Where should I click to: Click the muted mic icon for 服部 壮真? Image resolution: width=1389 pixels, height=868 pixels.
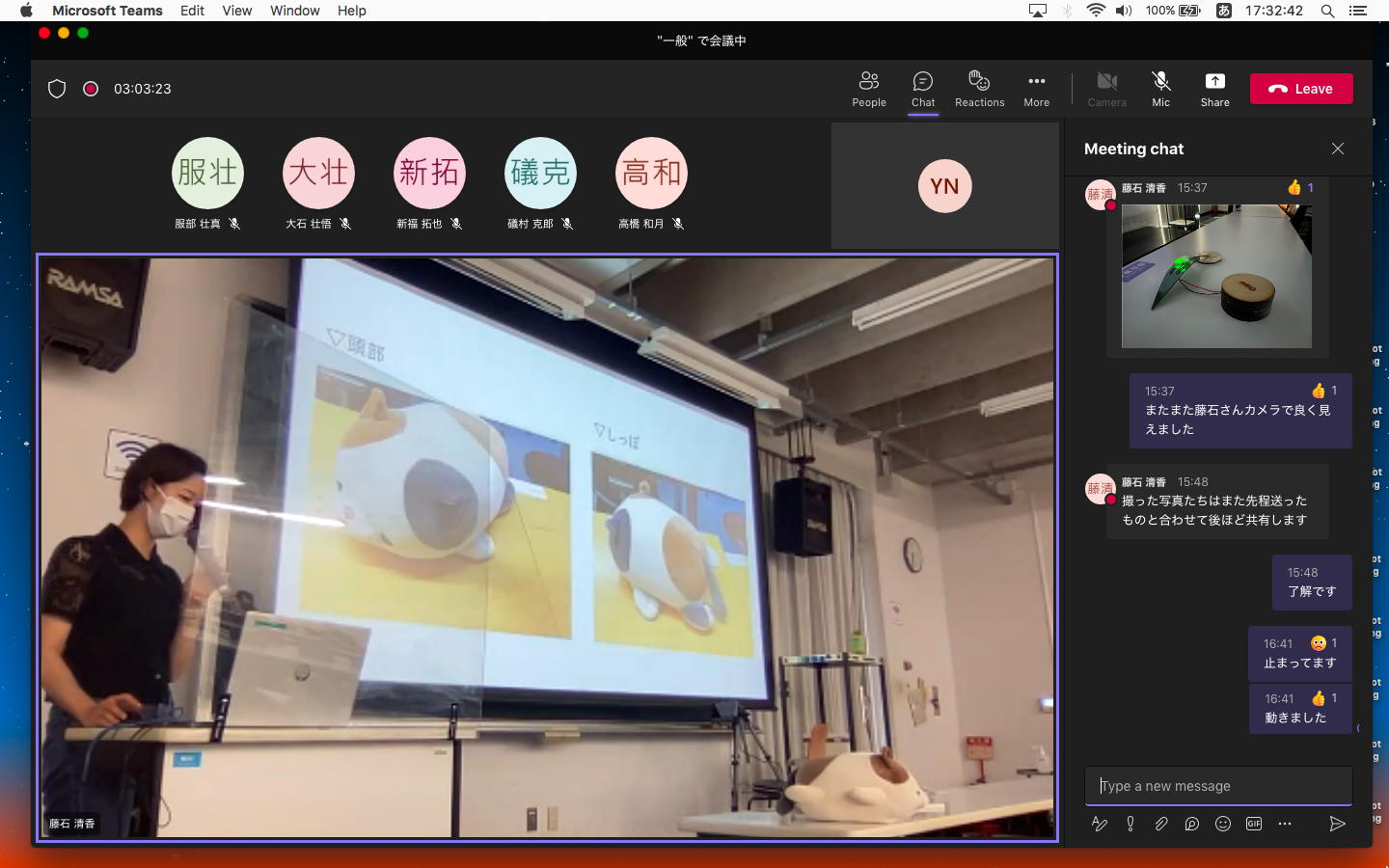(x=234, y=224)
